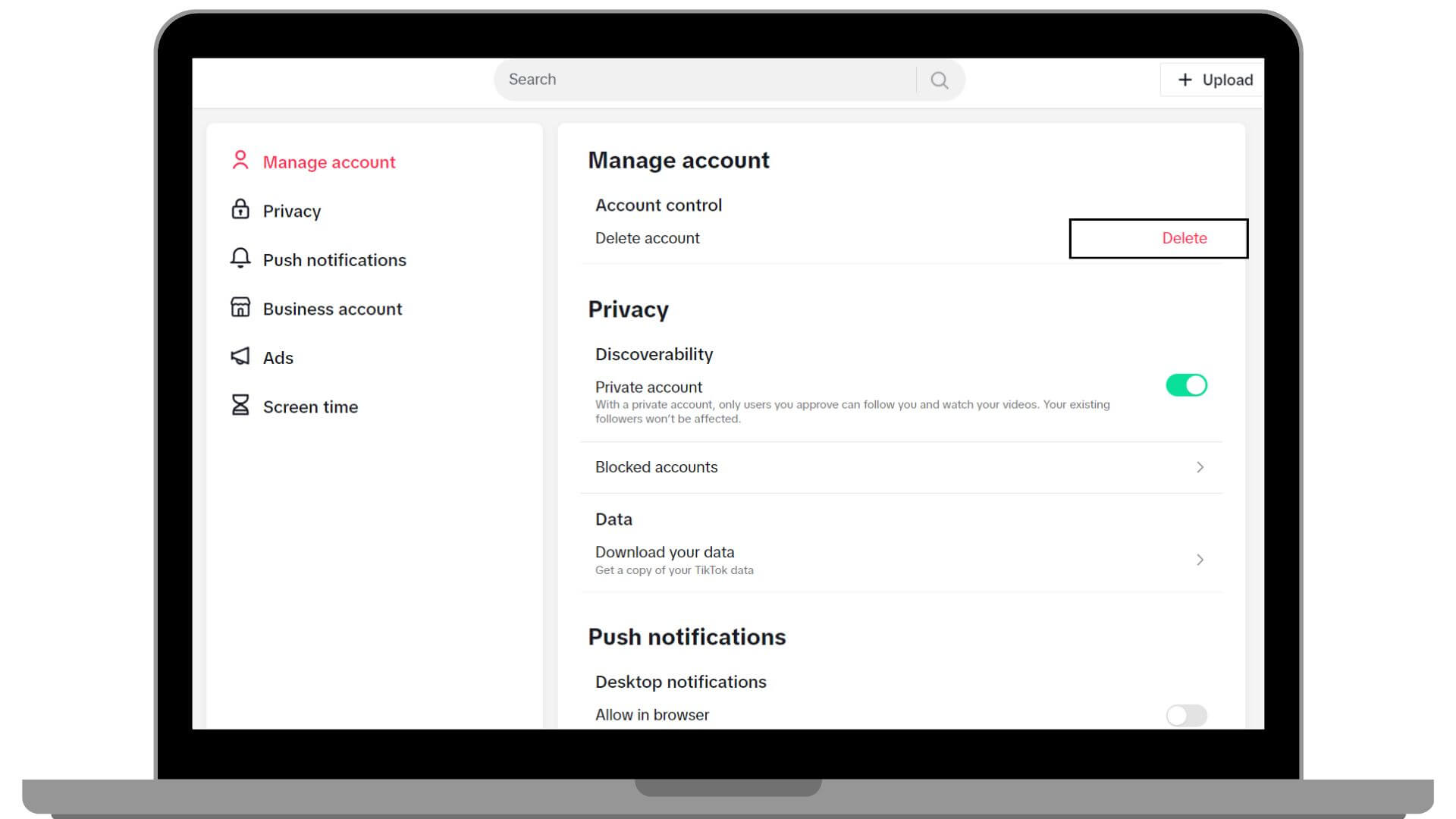Image resolution: width=1456 pixels, height=819 pixels.
Task: Click the Privacy section heading in main panel
Action: tap(629, 309)
